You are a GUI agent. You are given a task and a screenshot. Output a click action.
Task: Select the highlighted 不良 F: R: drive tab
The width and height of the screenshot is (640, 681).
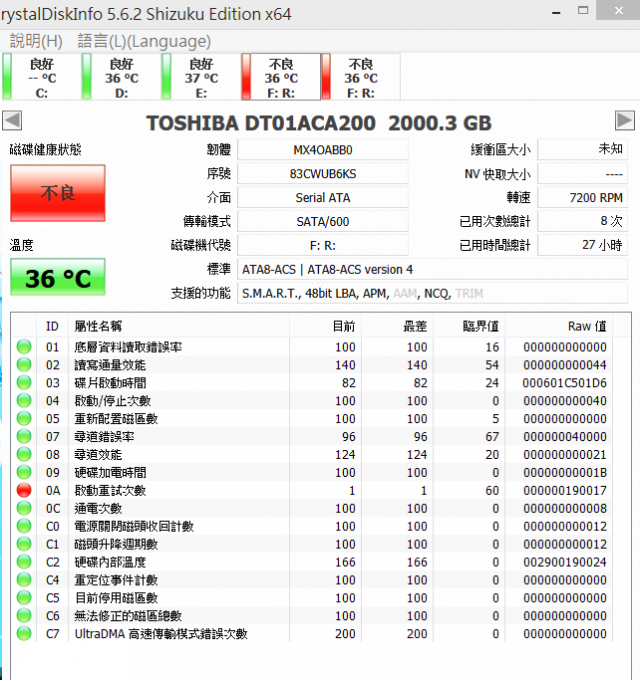pos(281,77)
